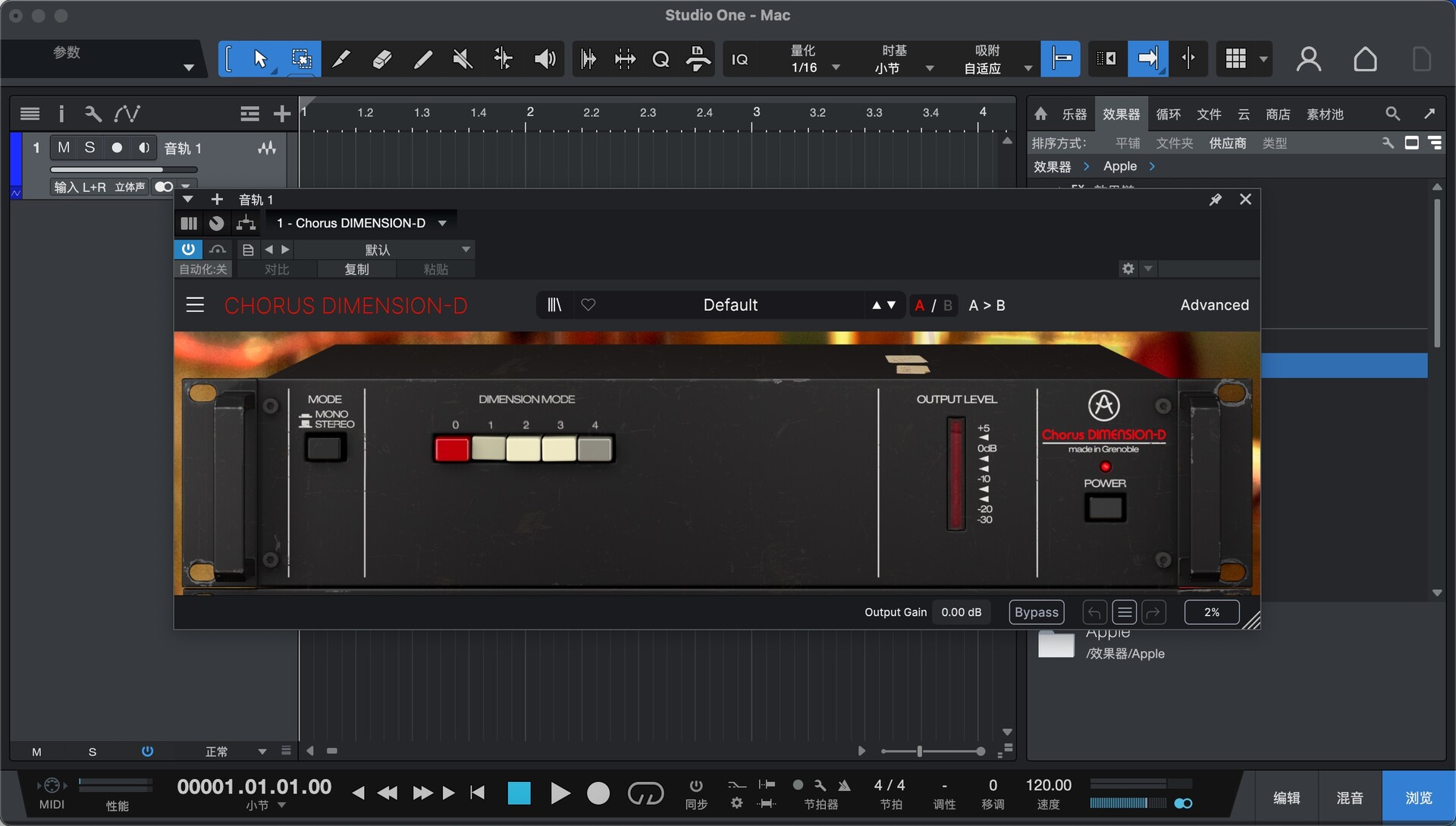Toggle loop playback in transport
Screen dimensions: 1456x826
[x=645, y=793]
